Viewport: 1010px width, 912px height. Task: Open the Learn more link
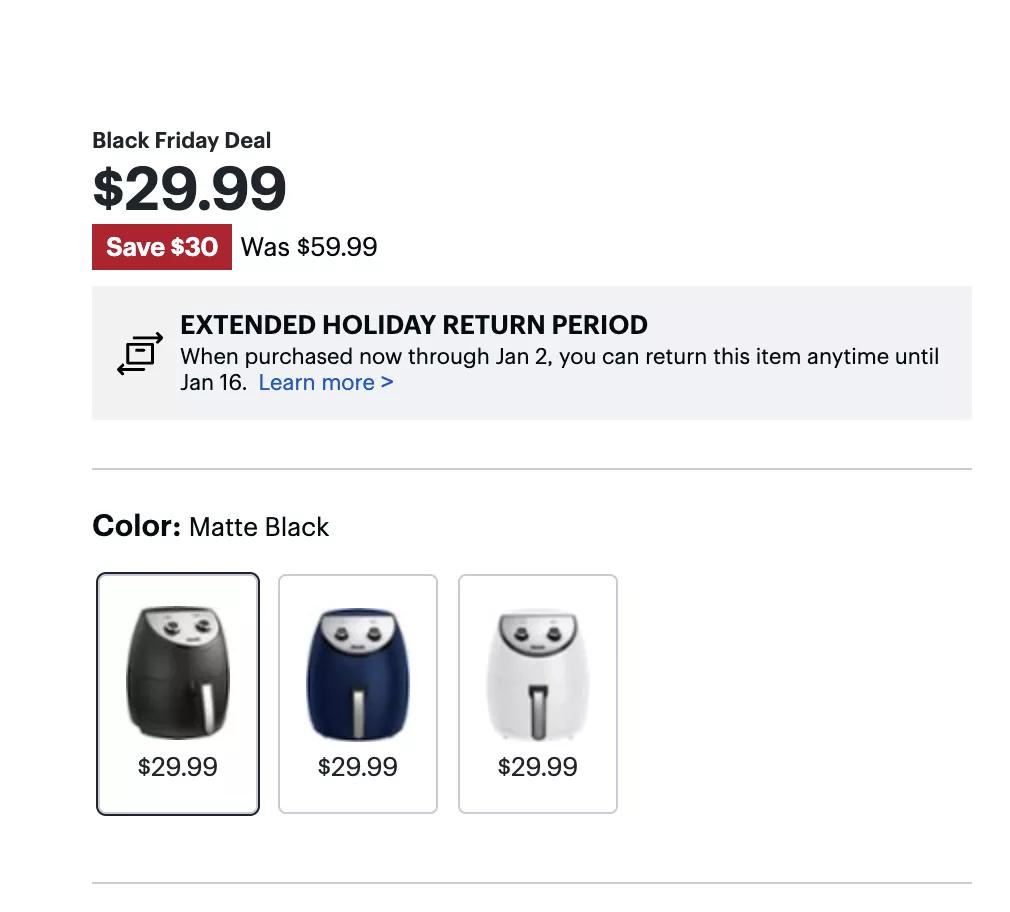tap(316, 382)
